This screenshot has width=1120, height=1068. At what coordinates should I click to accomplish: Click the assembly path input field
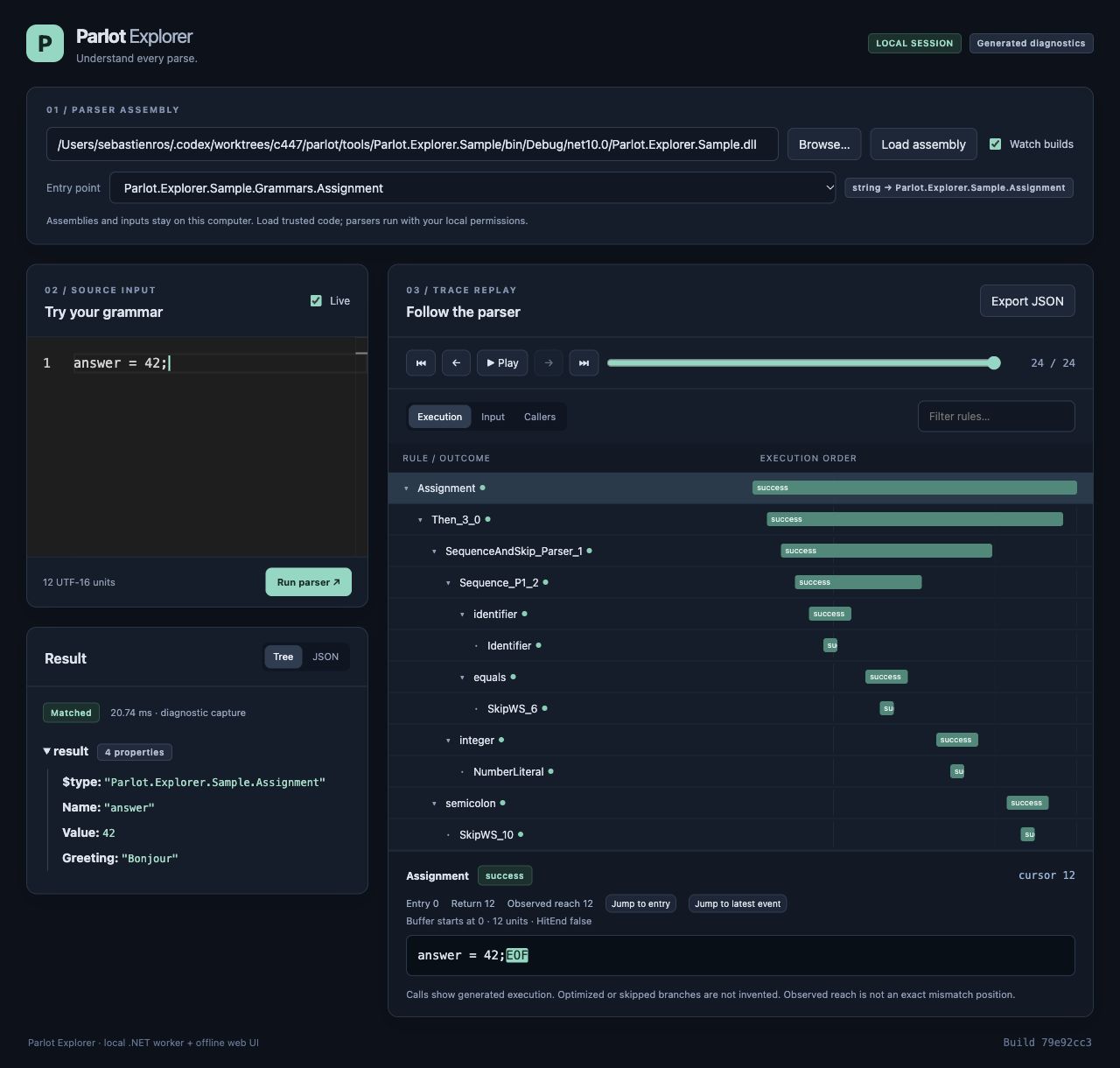(x=412, y=144)
